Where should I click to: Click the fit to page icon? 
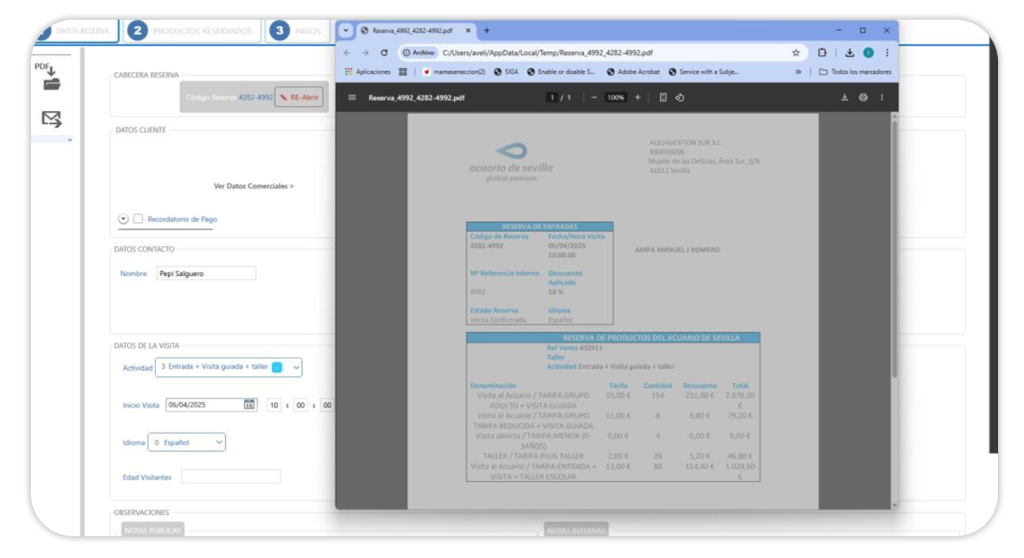pyautogui.click(x=663, y=98)
